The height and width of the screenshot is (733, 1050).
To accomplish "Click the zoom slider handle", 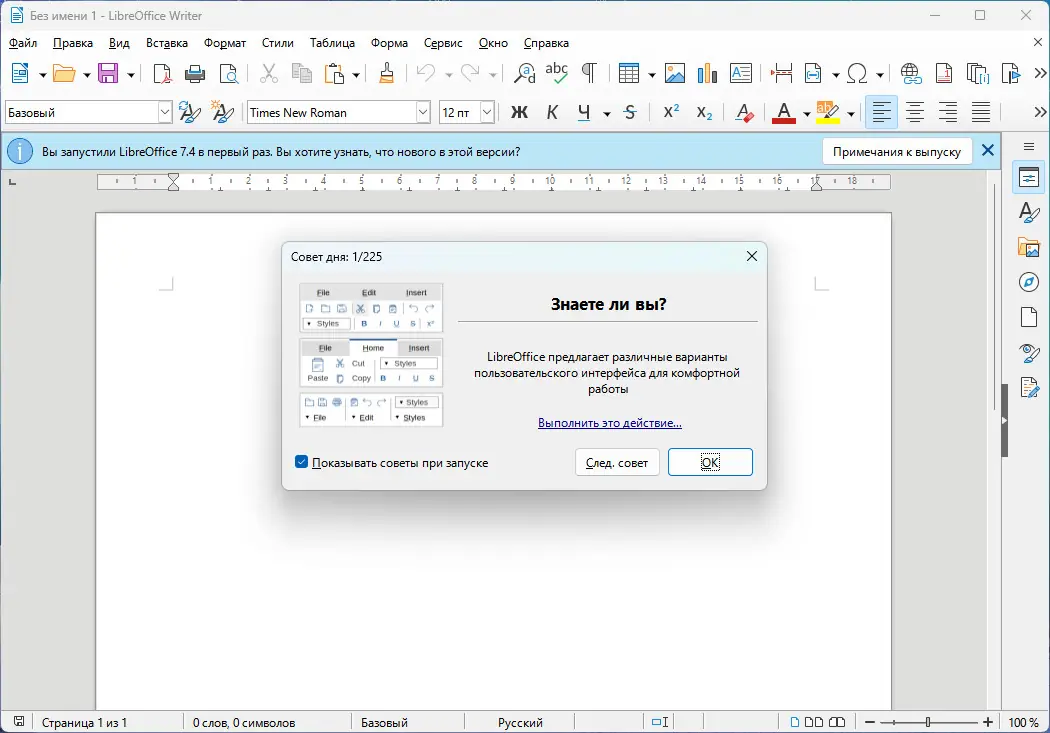I will [x=927, y=722].
